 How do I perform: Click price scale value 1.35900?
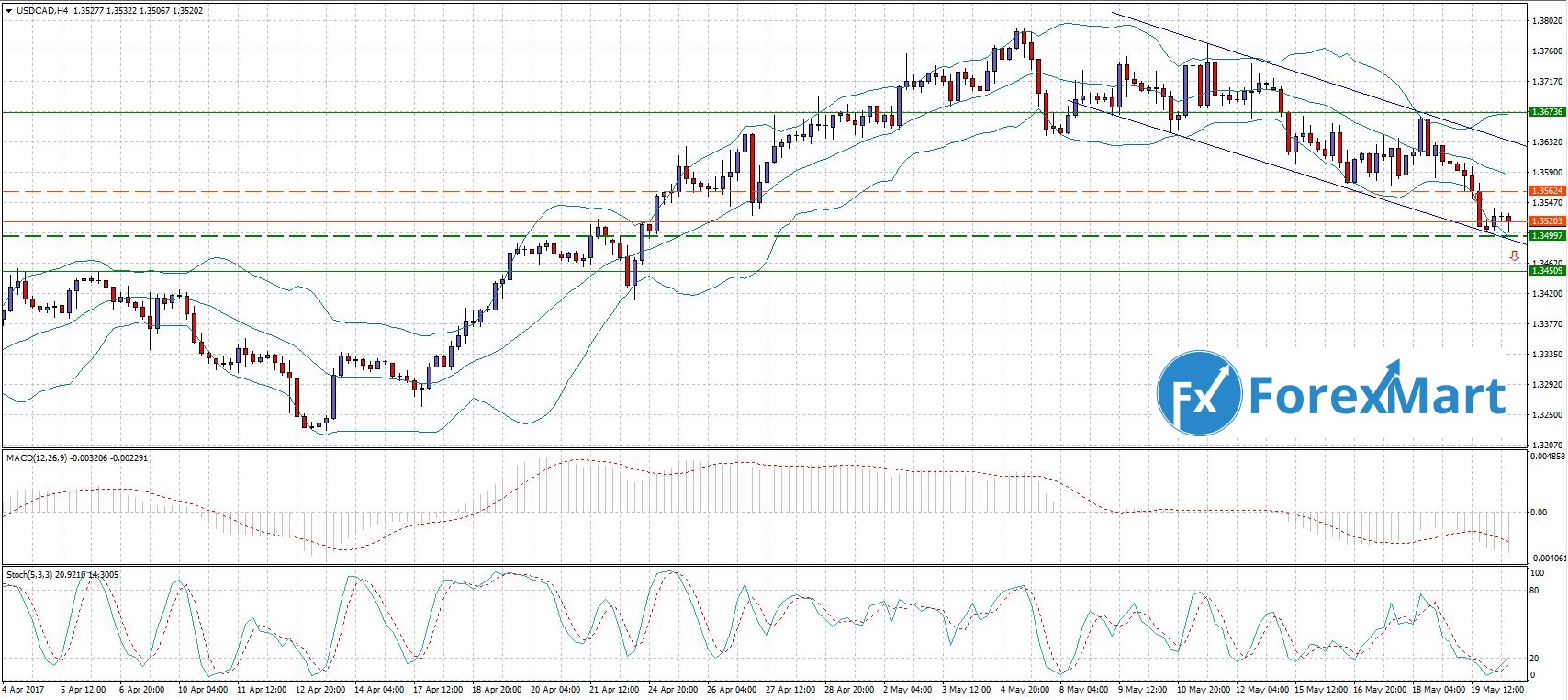point(1548,173)
